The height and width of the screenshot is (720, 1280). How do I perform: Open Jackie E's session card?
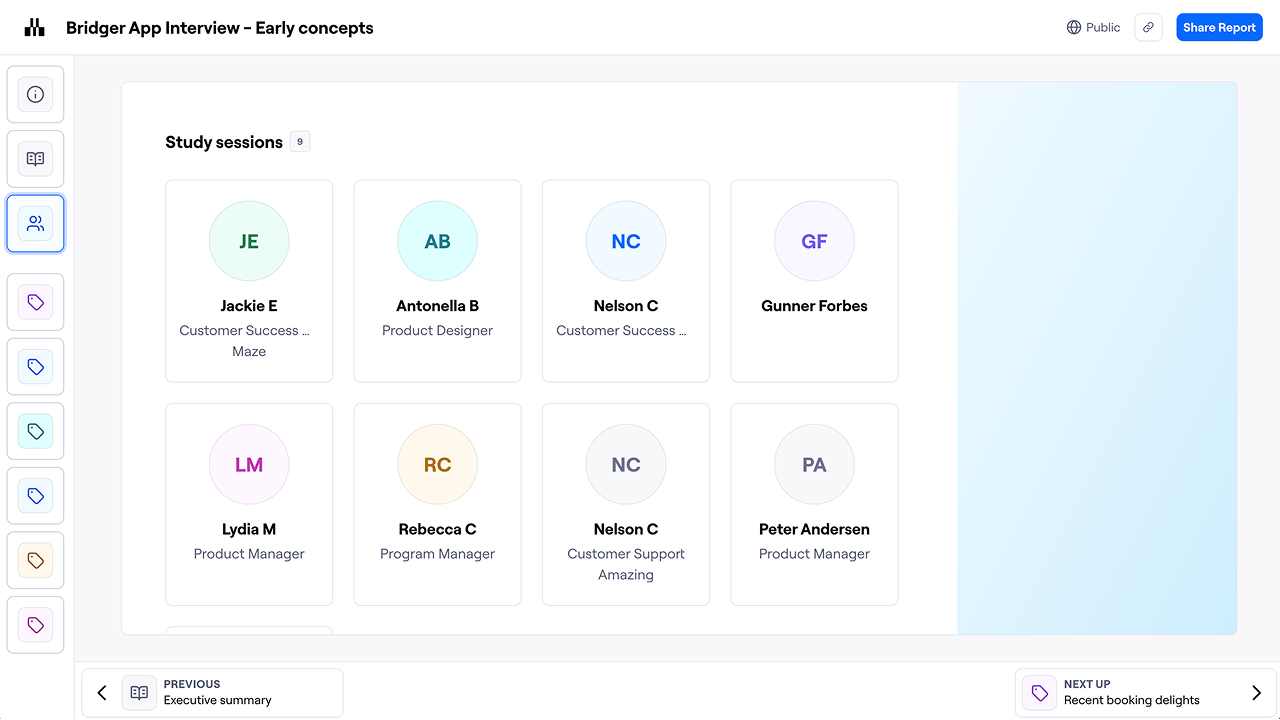click(x=249, y=281)
